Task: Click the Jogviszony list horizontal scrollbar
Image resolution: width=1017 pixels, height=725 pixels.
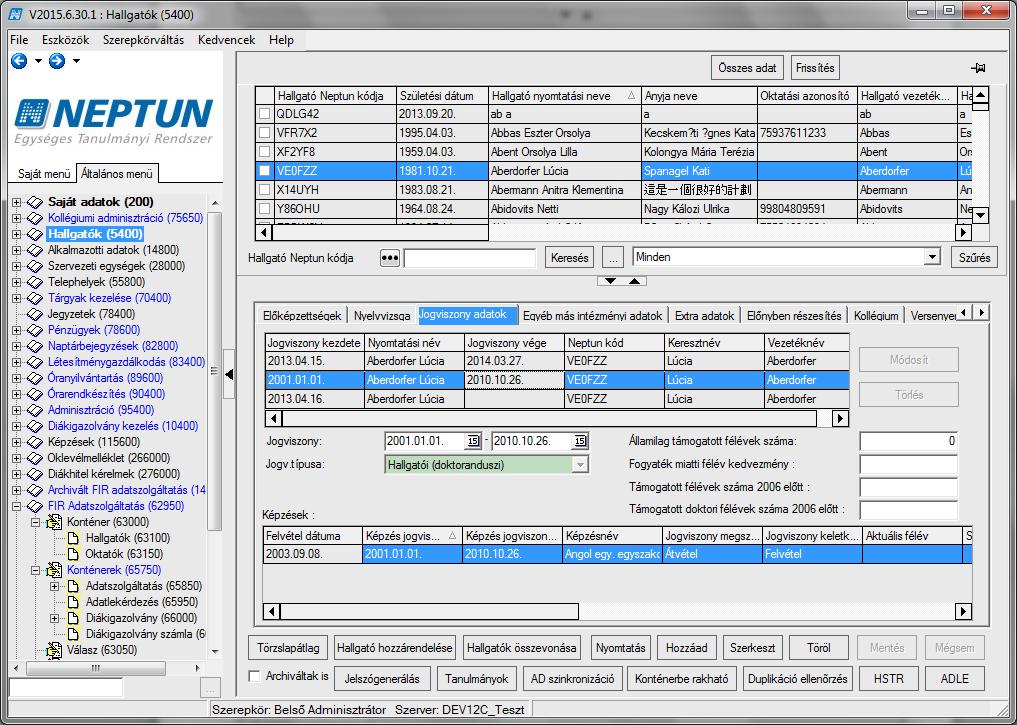Action: (x=557, y=418)
